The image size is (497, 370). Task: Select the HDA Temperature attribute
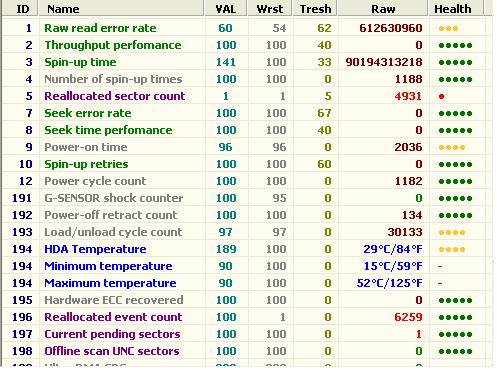coord(95,249)
